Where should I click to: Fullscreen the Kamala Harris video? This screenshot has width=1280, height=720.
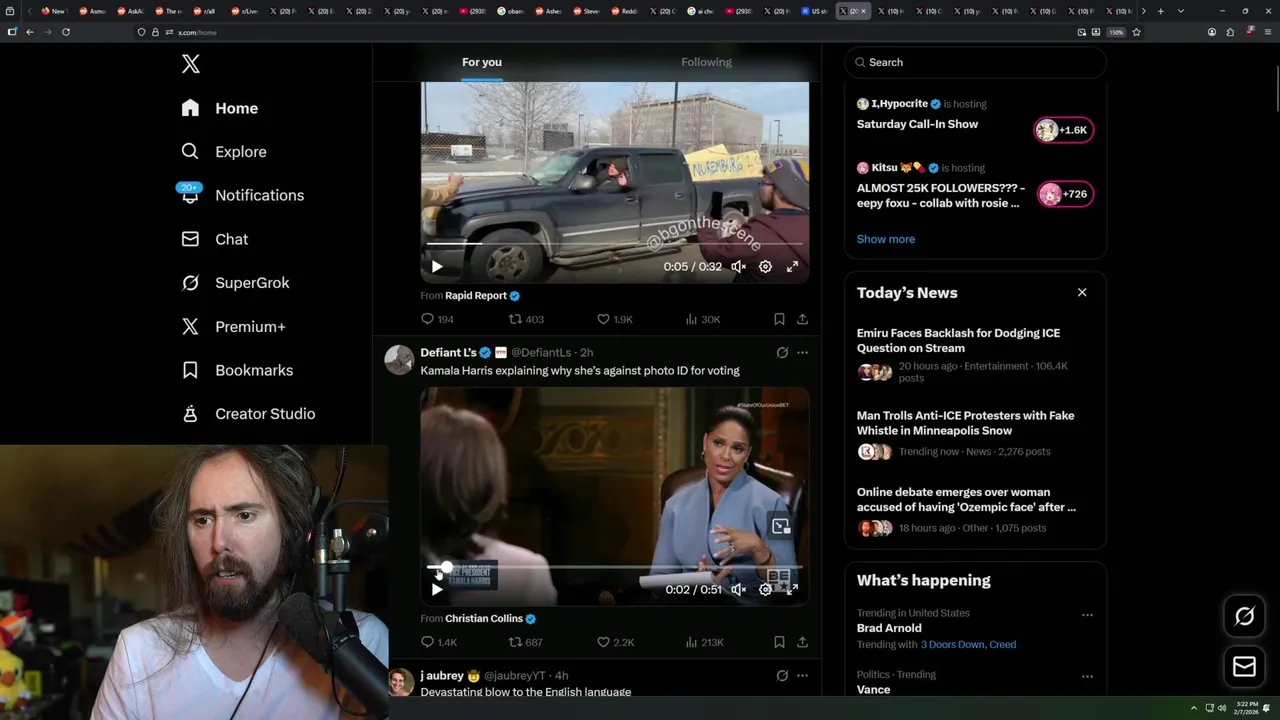click(792, 590)
